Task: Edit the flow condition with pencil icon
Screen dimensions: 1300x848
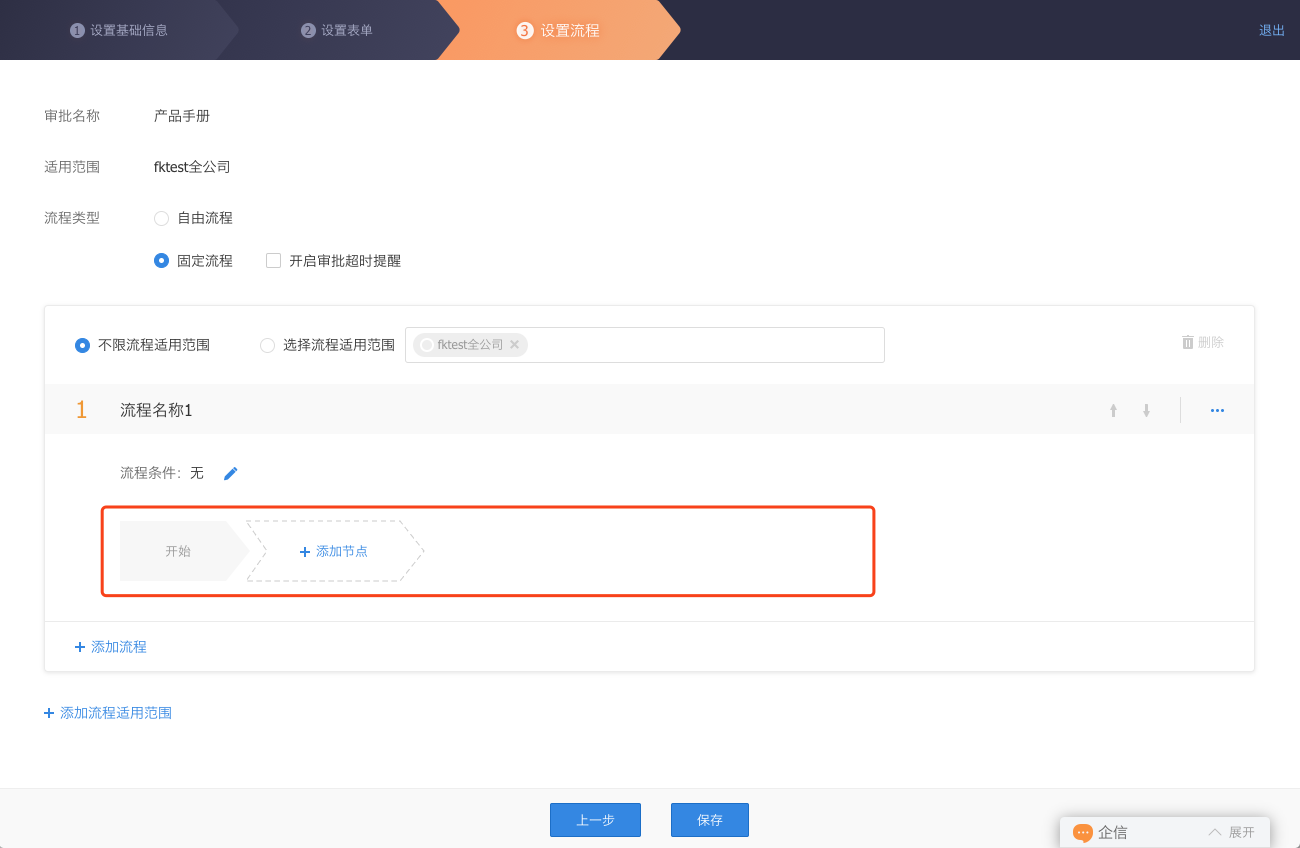Action: pyautogui.click(x=231, y=473)
